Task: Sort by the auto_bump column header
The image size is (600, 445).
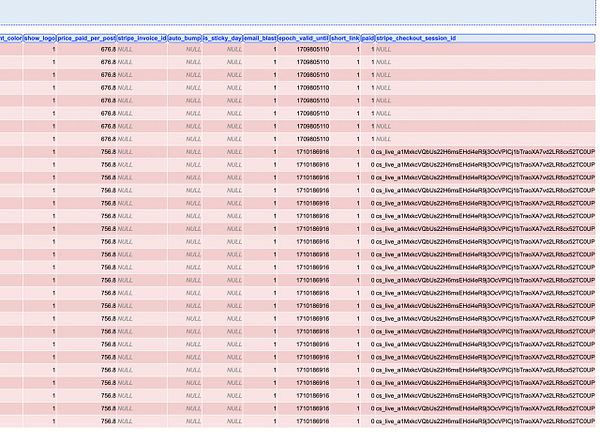Action: click(x=185, y=38)
